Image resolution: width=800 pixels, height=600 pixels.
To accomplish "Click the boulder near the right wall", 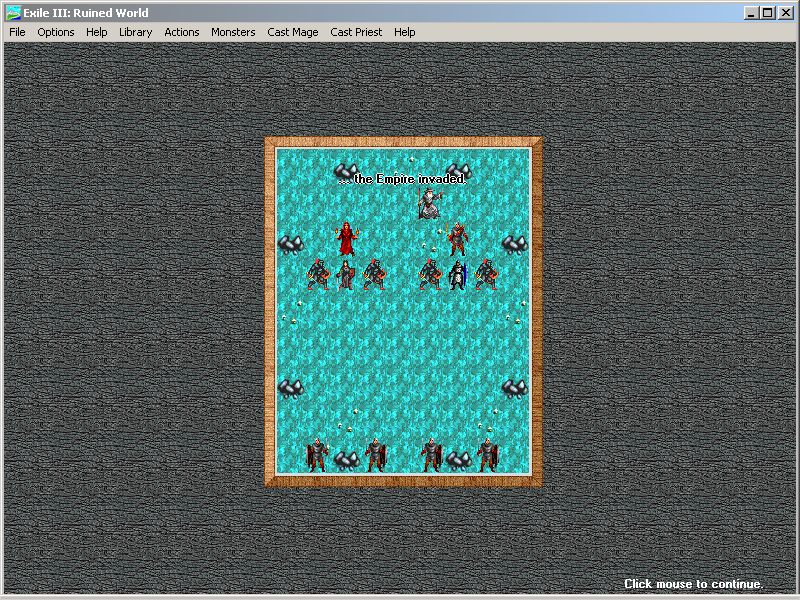I will point(513,243).
